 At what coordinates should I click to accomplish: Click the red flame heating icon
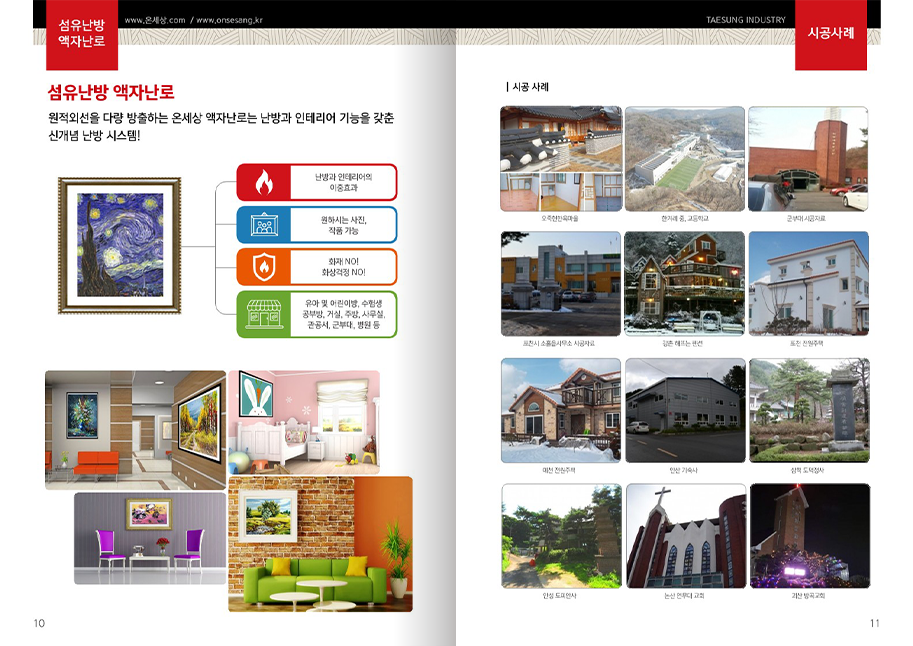tap(264, 182)
